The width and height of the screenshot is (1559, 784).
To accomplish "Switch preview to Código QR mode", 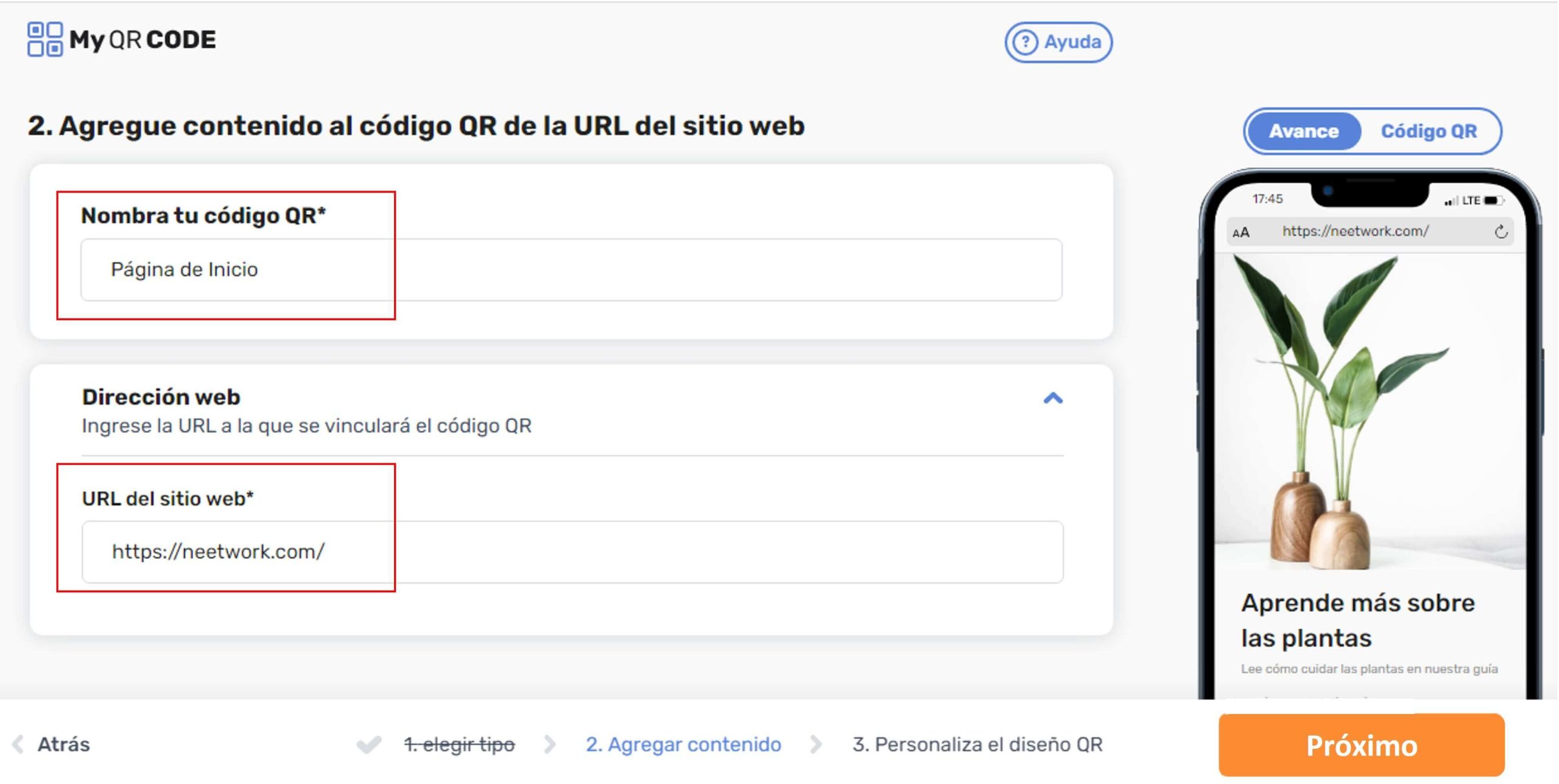I will (x=1429, y=131).
